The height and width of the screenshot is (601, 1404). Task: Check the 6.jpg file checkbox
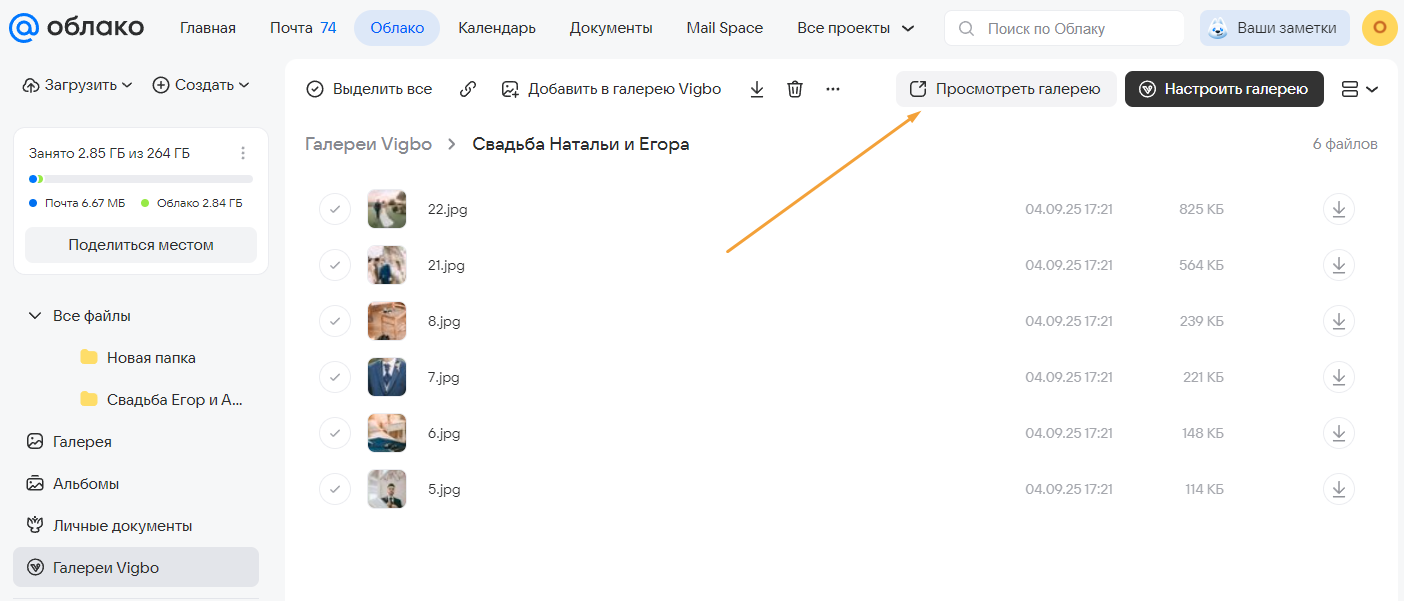335,434
